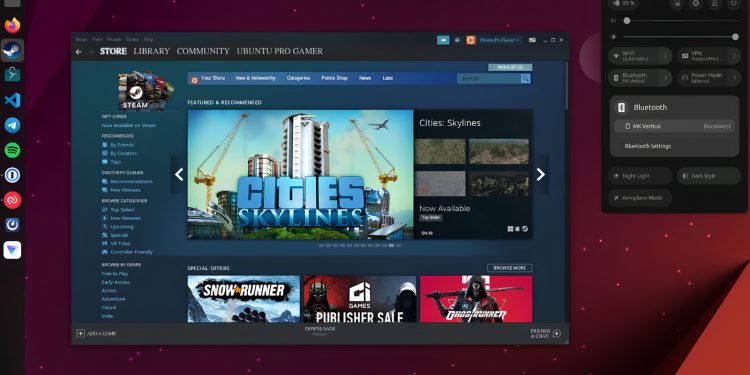750x375 pixels.
Task: Expand the Power Mode submenu arrow
Action: pyautogui.click(x=735, y=78)
